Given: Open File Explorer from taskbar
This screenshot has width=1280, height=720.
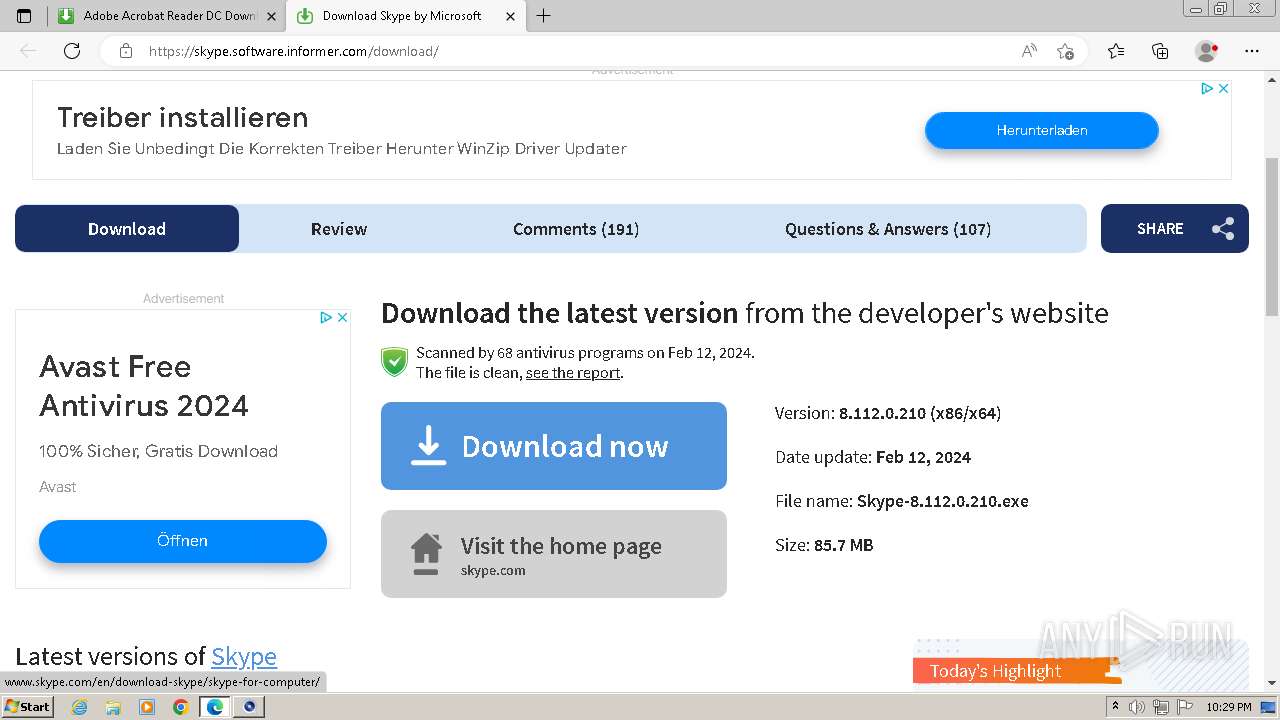Looking at the screenshot, I should pyautogui.click(x=113, y=707).
